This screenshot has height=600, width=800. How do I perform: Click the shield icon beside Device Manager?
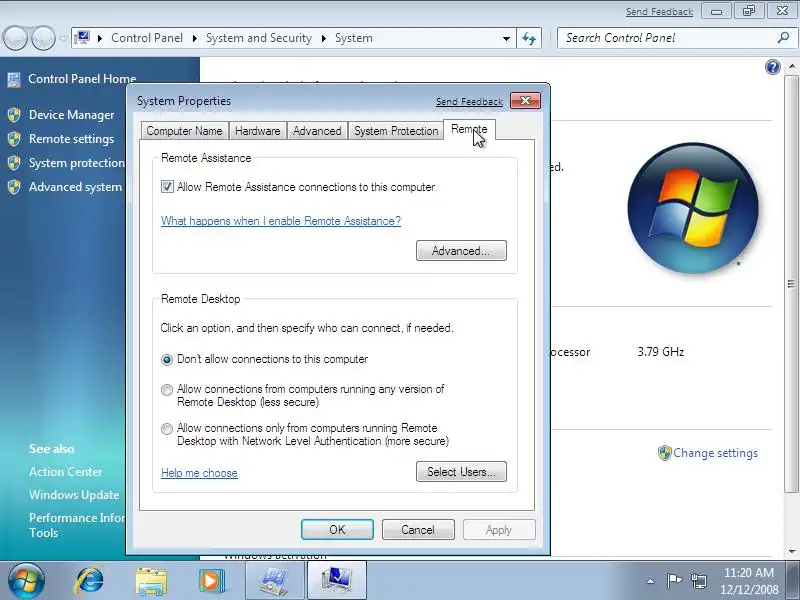14,115
